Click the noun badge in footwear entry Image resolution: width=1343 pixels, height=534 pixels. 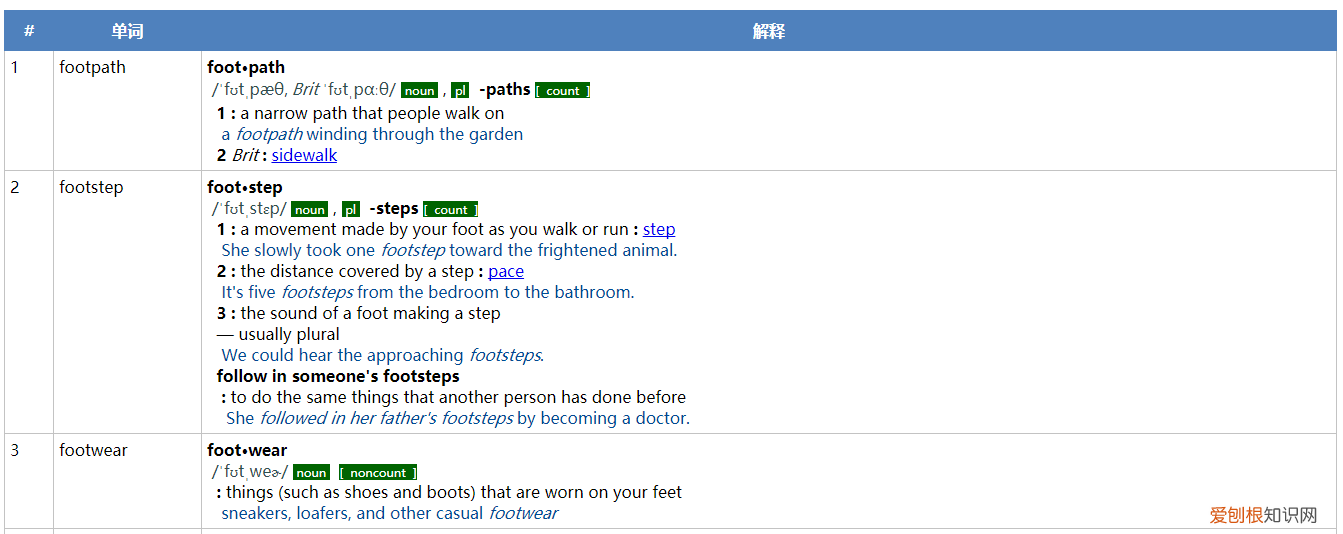311,473
